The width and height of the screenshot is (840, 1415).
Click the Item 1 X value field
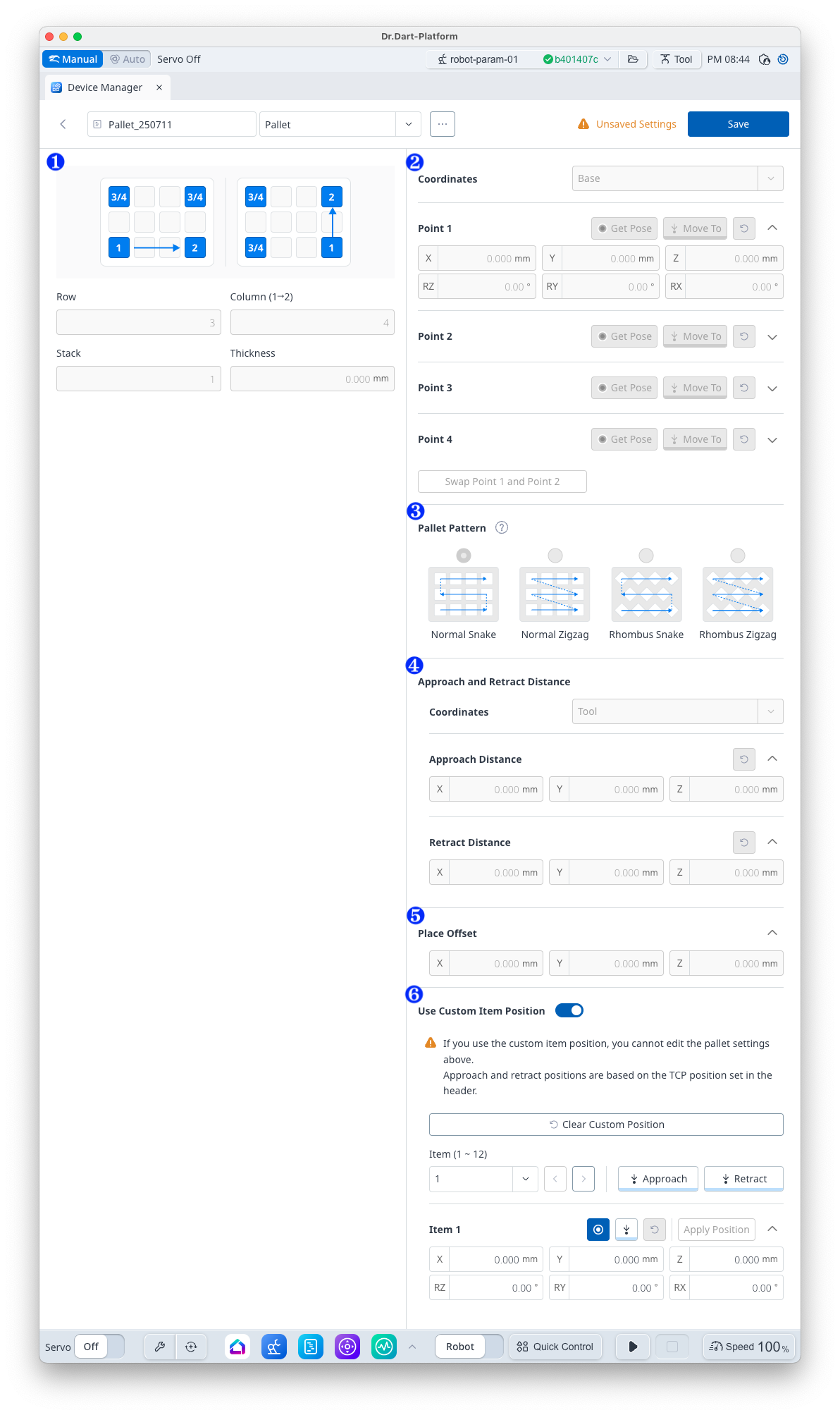click(x=495, y=1259)
